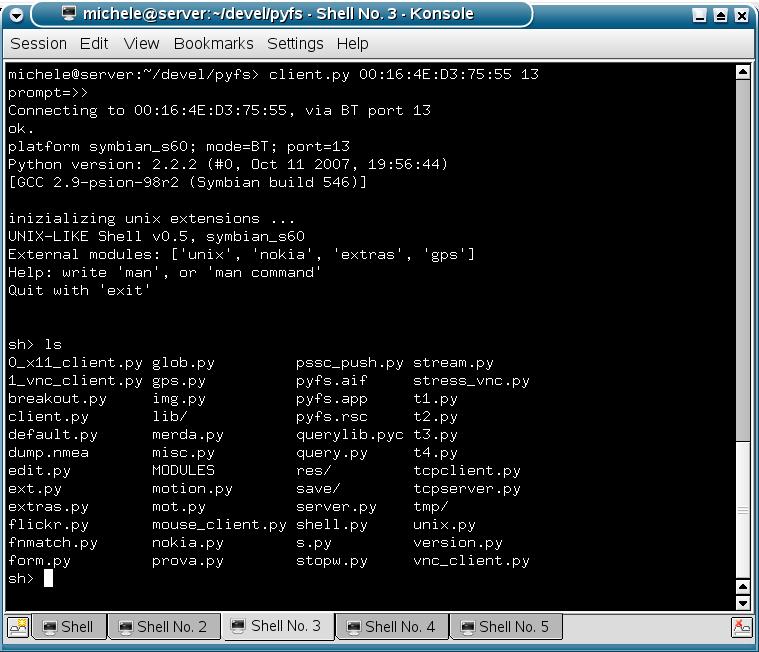Image resolution: width=759 pixels, height=652 pixels.
Task: Click the new session icon in tab bar
Action: click(x=18, y=627)
